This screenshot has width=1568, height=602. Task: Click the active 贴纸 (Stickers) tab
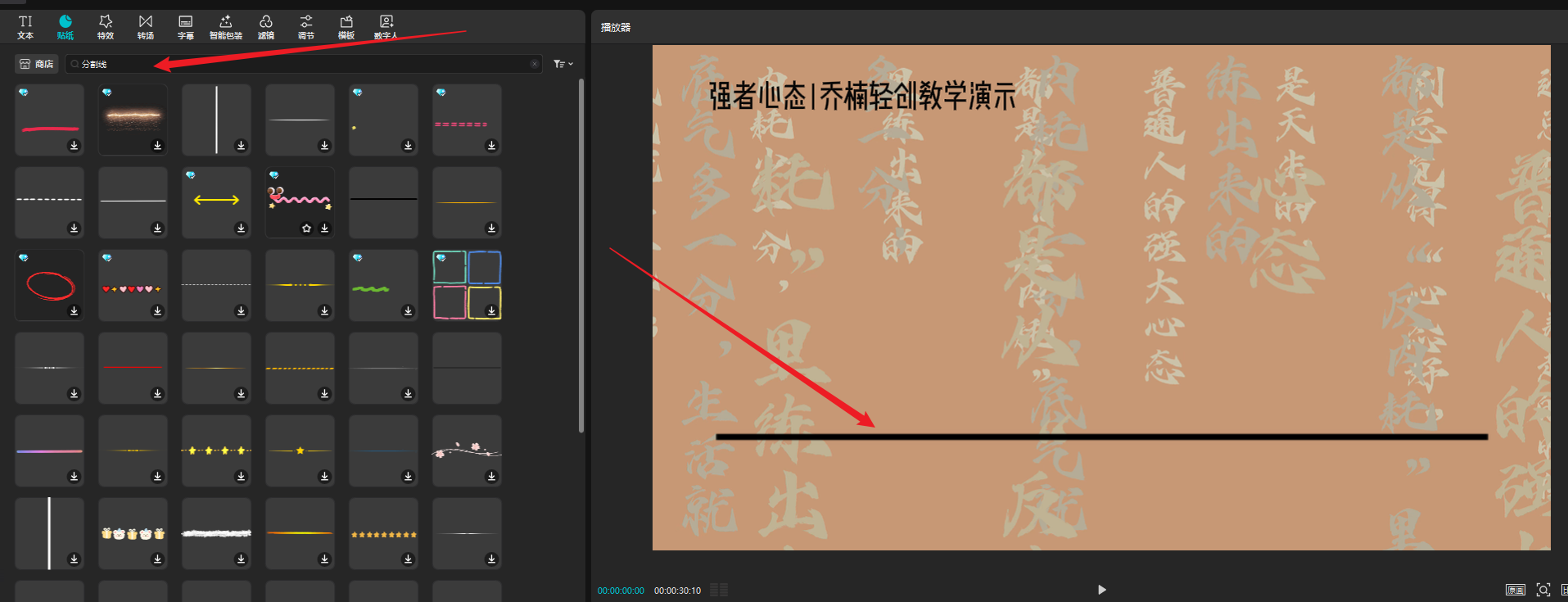tap(66, 27)
